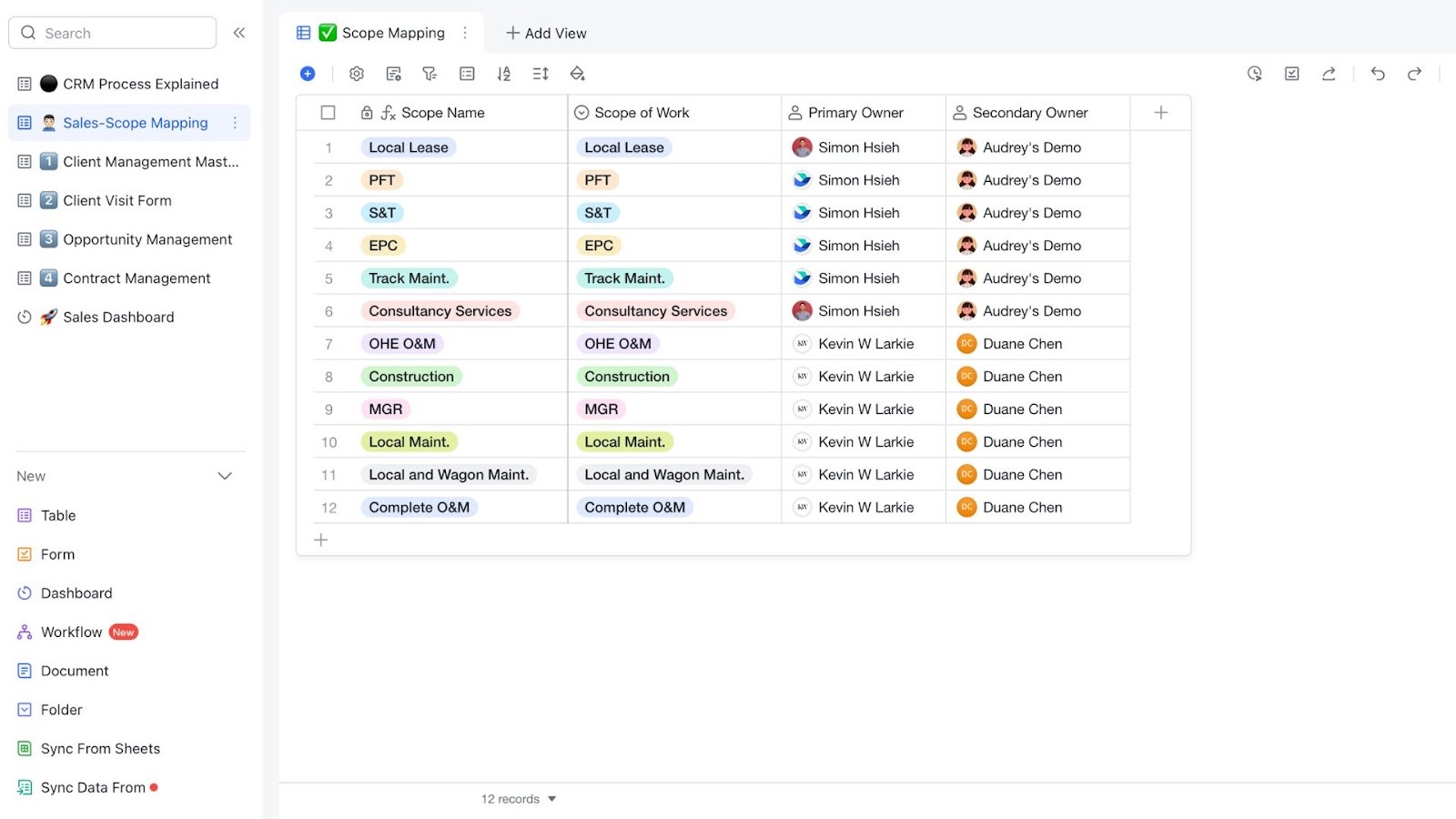
Task: Open the record history clock icon
Action: [1254, 74]
